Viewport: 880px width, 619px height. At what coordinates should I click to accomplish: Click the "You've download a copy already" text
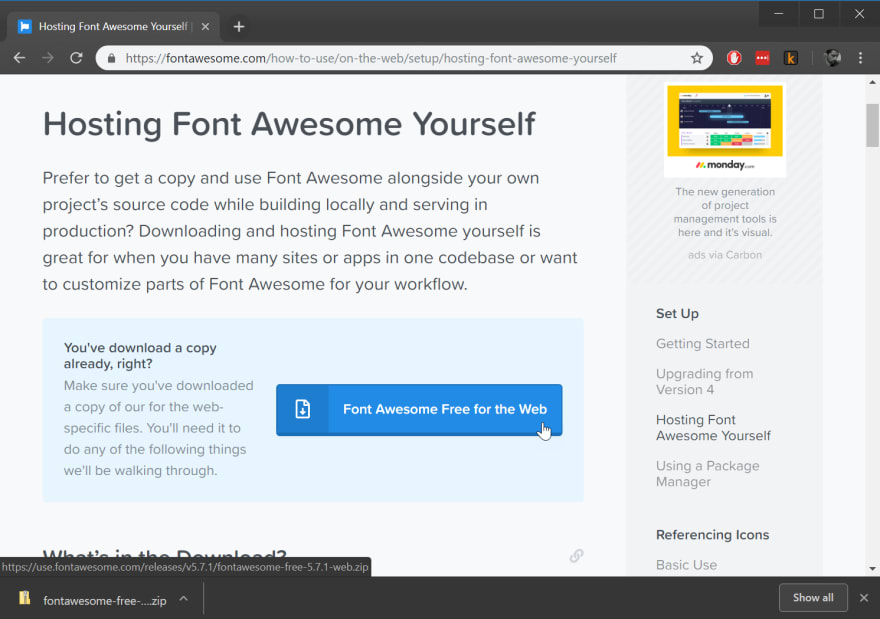[140, 356]
